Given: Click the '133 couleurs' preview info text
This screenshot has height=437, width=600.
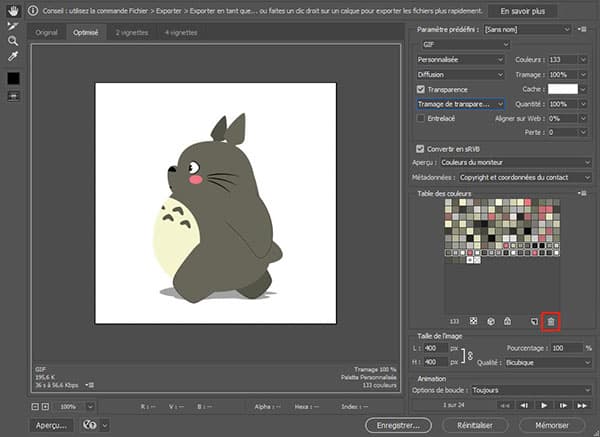Looking at the screenshot, I should coord(380,385).
